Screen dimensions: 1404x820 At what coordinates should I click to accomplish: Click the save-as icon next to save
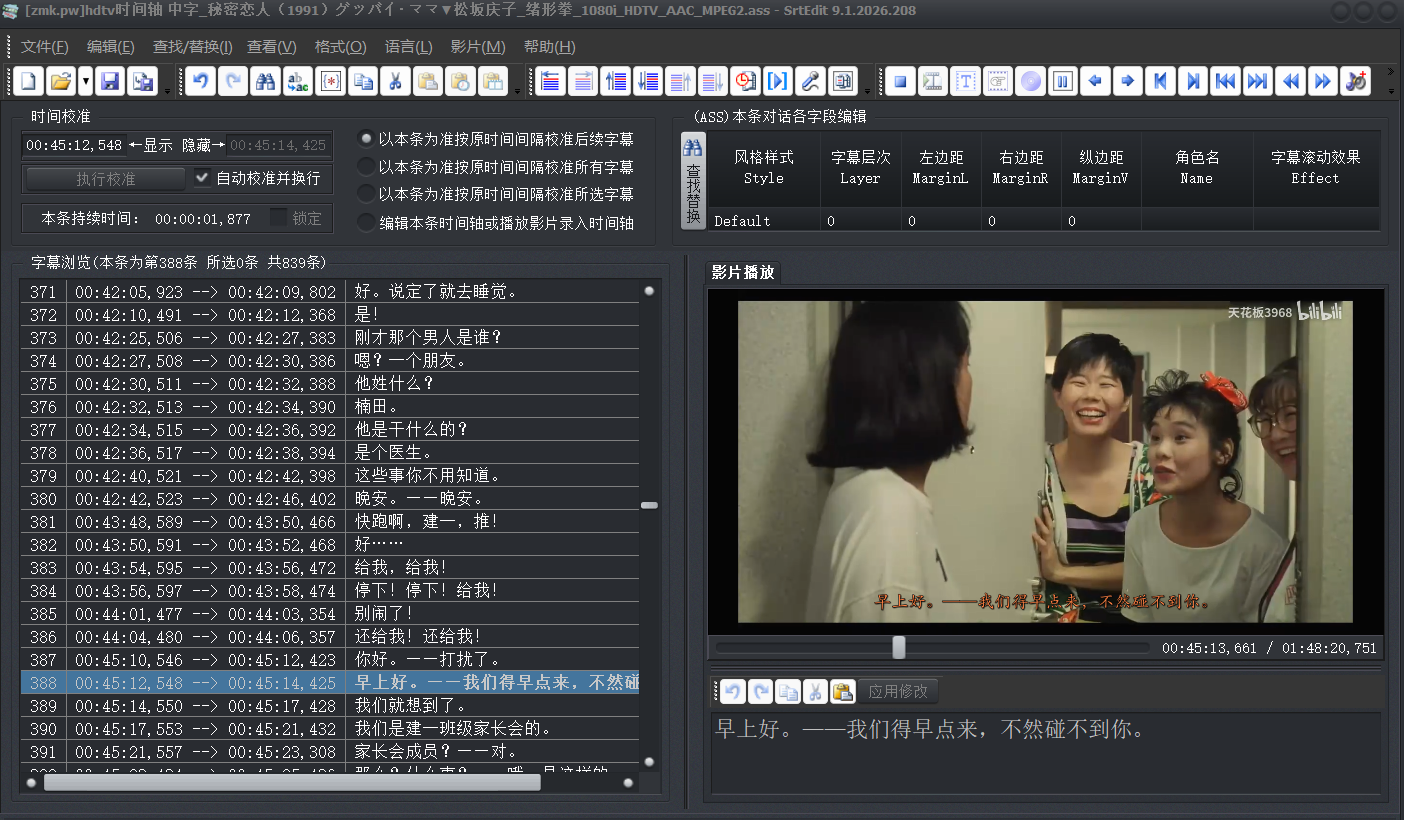[143, 81]
